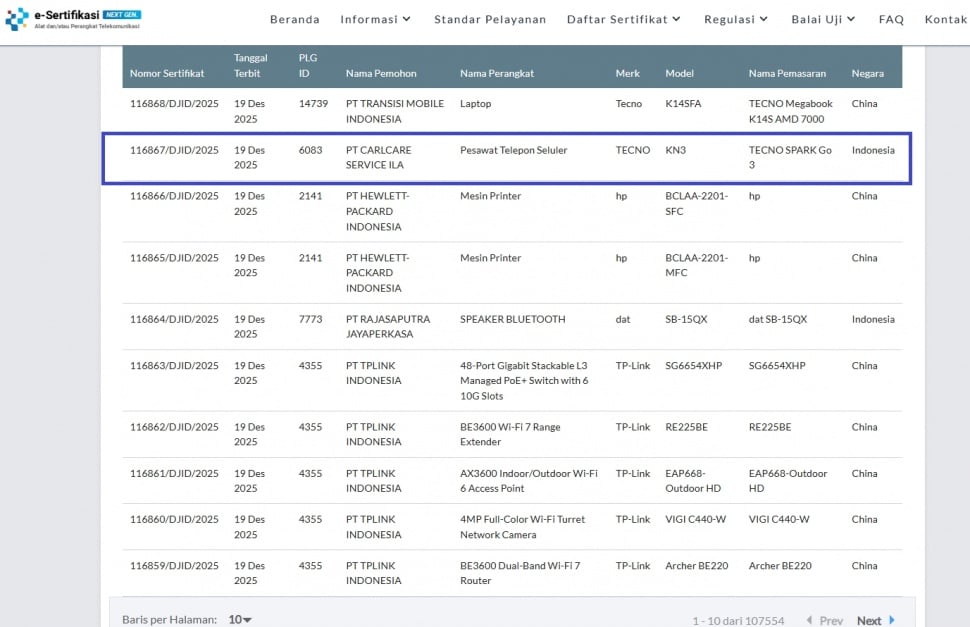Select the highlighted TECNO SPARK Go 3 row
The width and height of the screenshot is (970, 627).
tap(506, 158)
